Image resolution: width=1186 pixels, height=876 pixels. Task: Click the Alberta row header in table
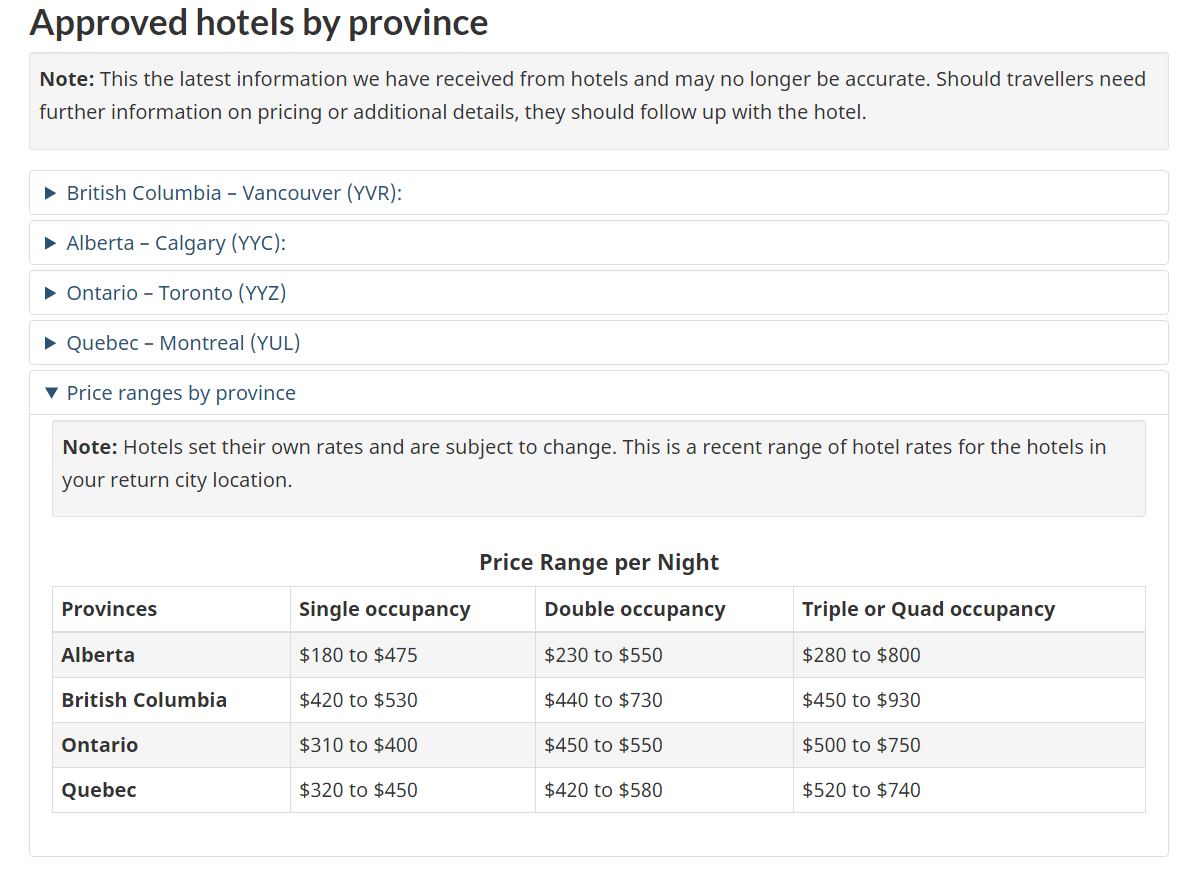(x=98, y=655)
